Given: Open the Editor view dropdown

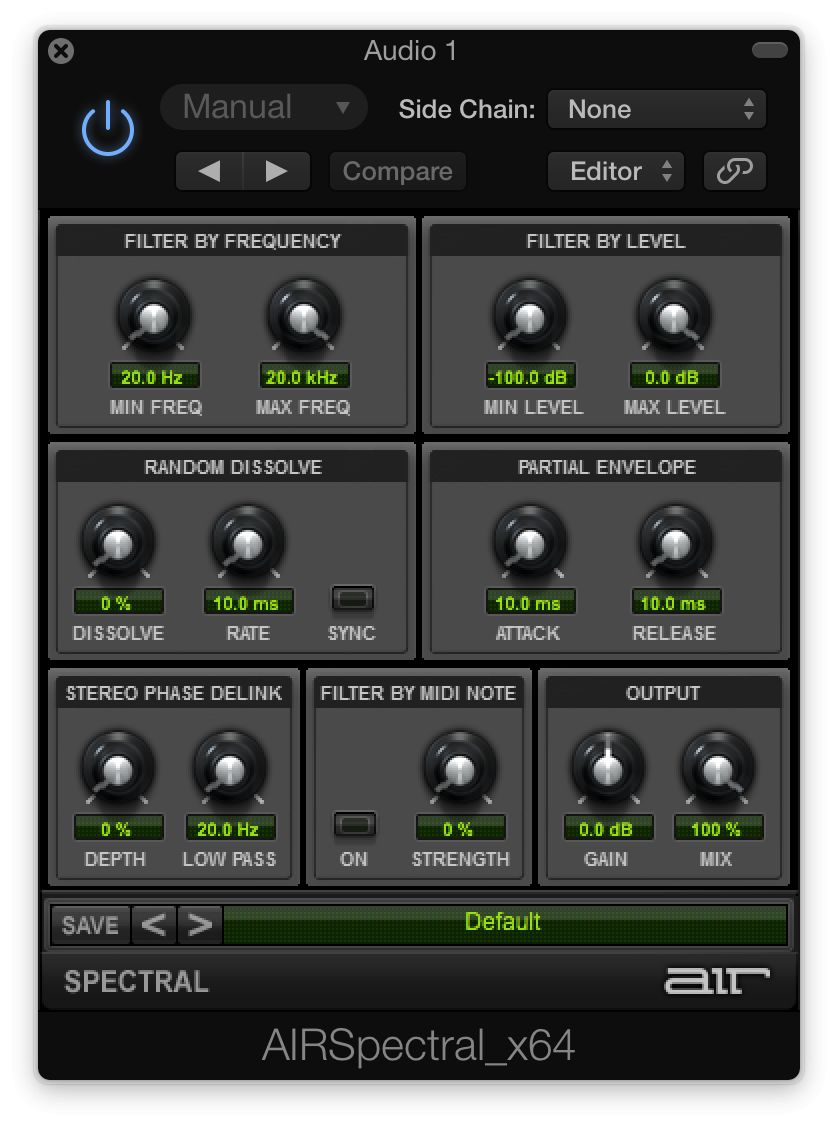Looking at the screenshot, I should (615, 171).
